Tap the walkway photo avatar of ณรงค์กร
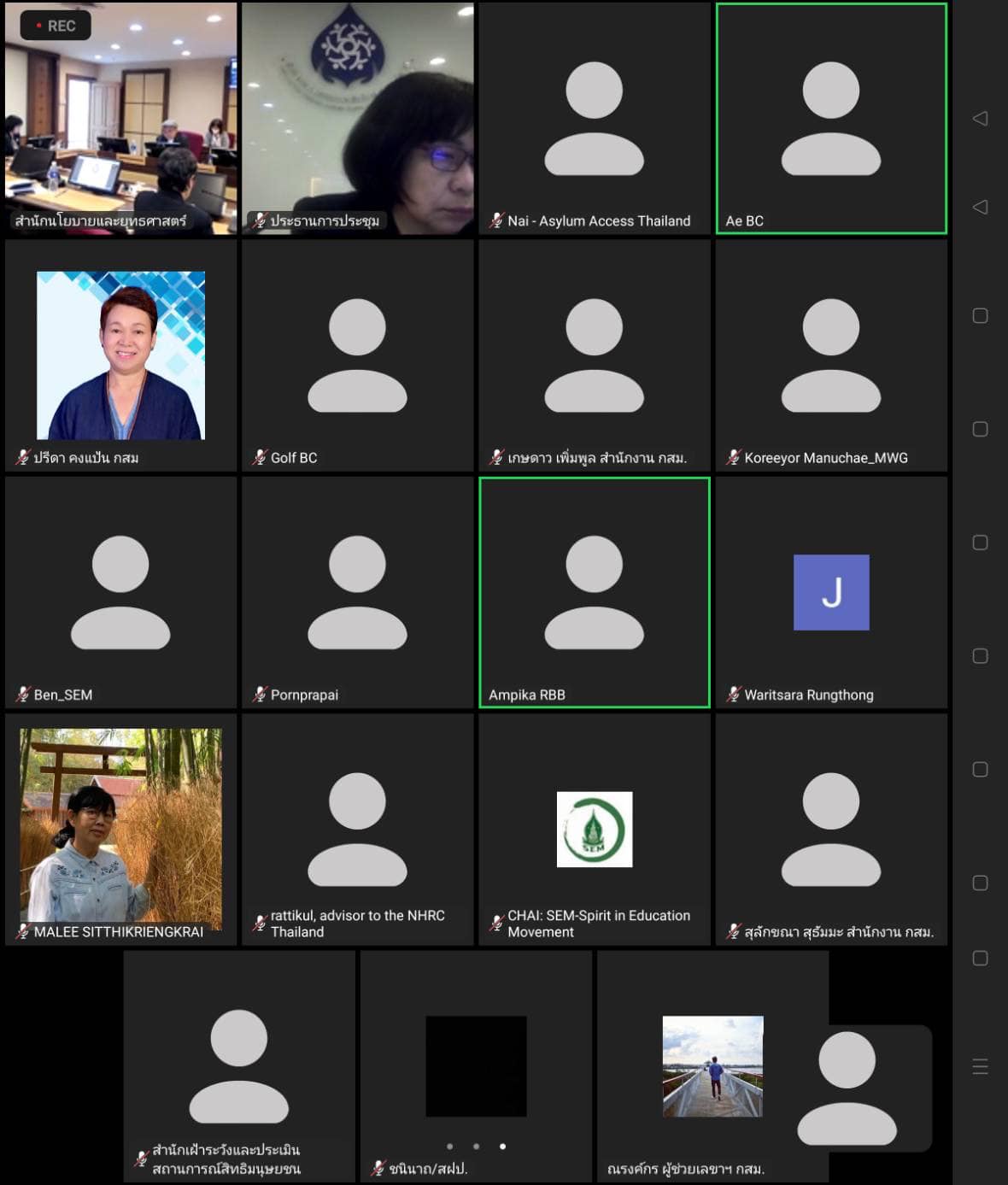1008x1185 pixels. pyautogui.click(x=712, y=1065)
